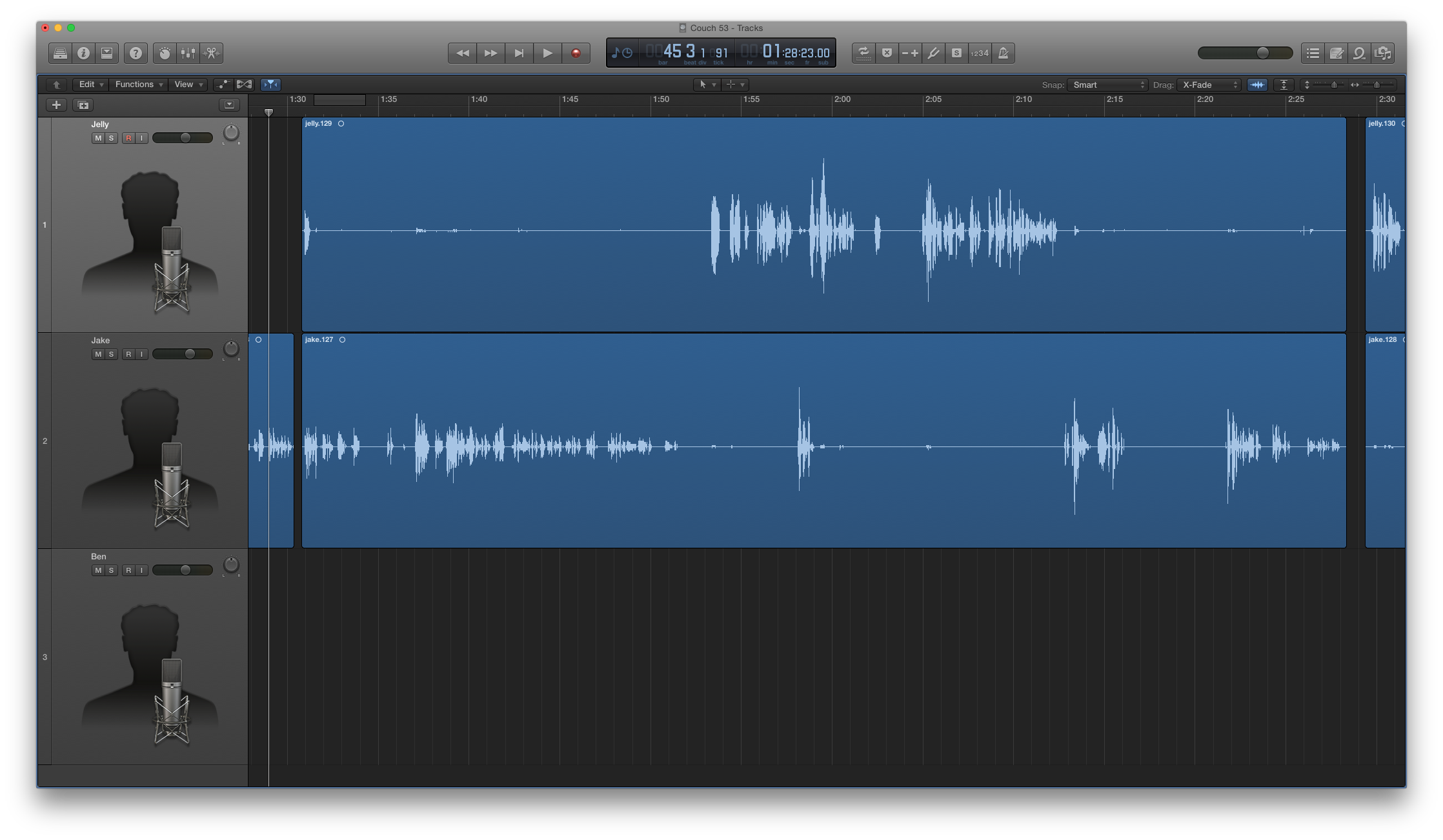This screenshot has width=1443, height=840.
Task: Toggle input monitoring on Jelly track
Action: [142, 138]
